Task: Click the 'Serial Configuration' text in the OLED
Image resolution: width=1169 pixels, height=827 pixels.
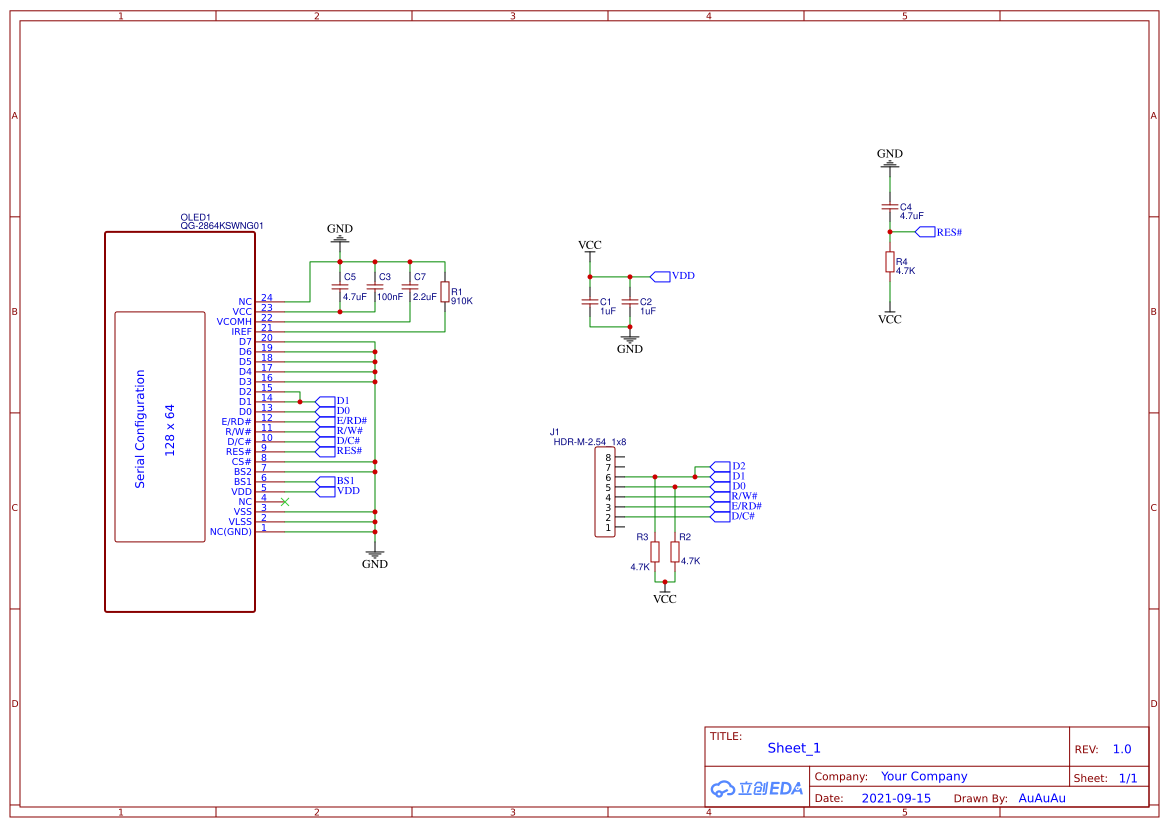Action: [140, 429]
